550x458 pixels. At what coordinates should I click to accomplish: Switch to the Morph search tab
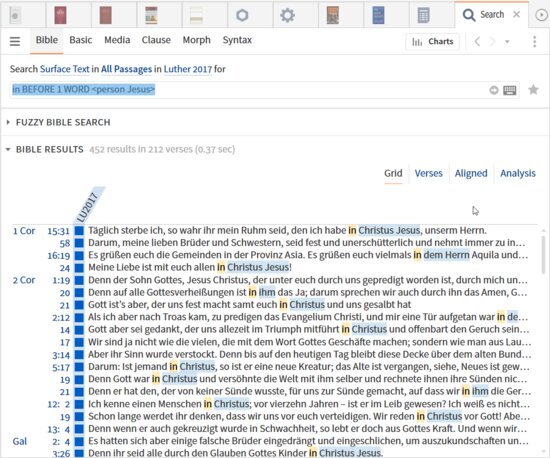click(196, 40)
